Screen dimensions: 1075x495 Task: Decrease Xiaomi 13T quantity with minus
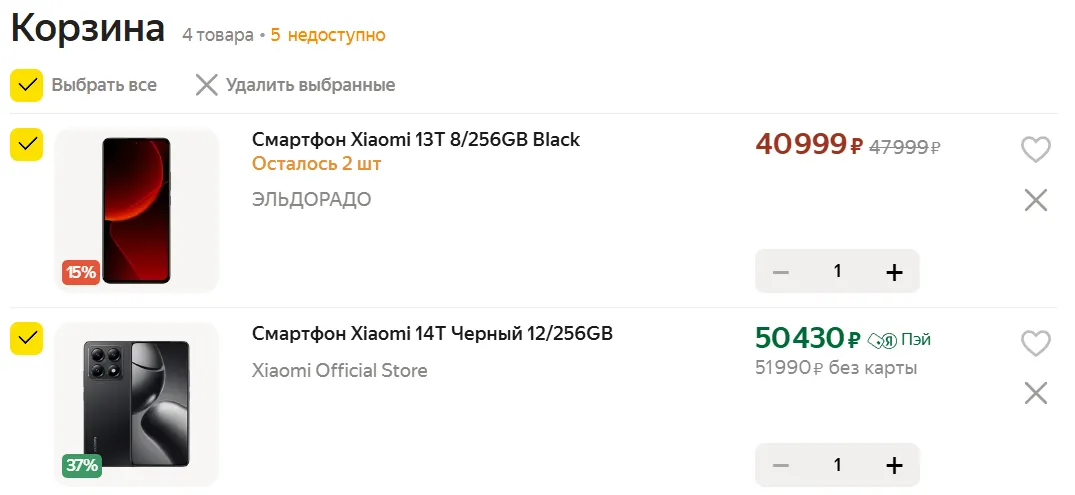point(781,272)
